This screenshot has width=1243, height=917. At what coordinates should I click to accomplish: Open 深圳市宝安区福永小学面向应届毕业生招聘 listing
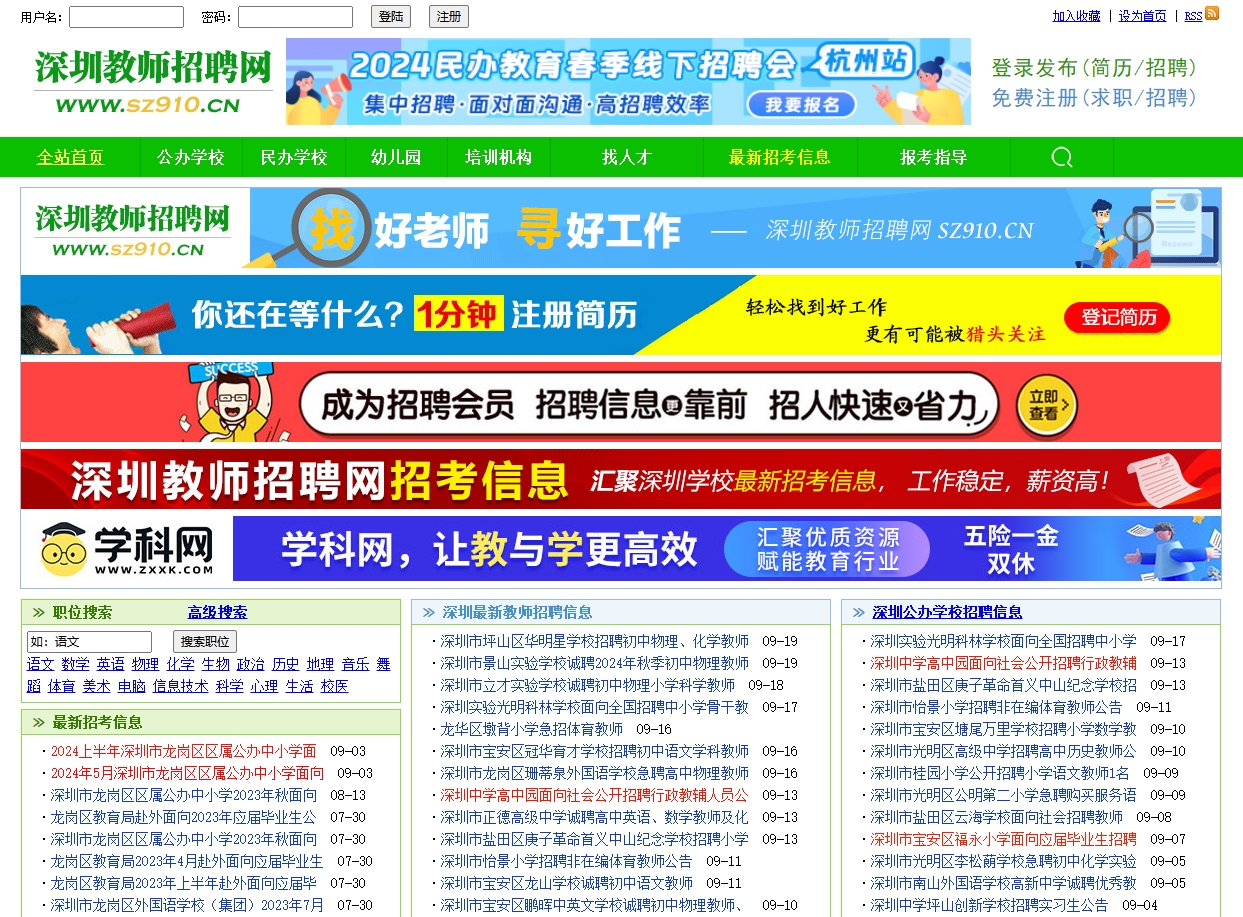tap(1004, 839)
